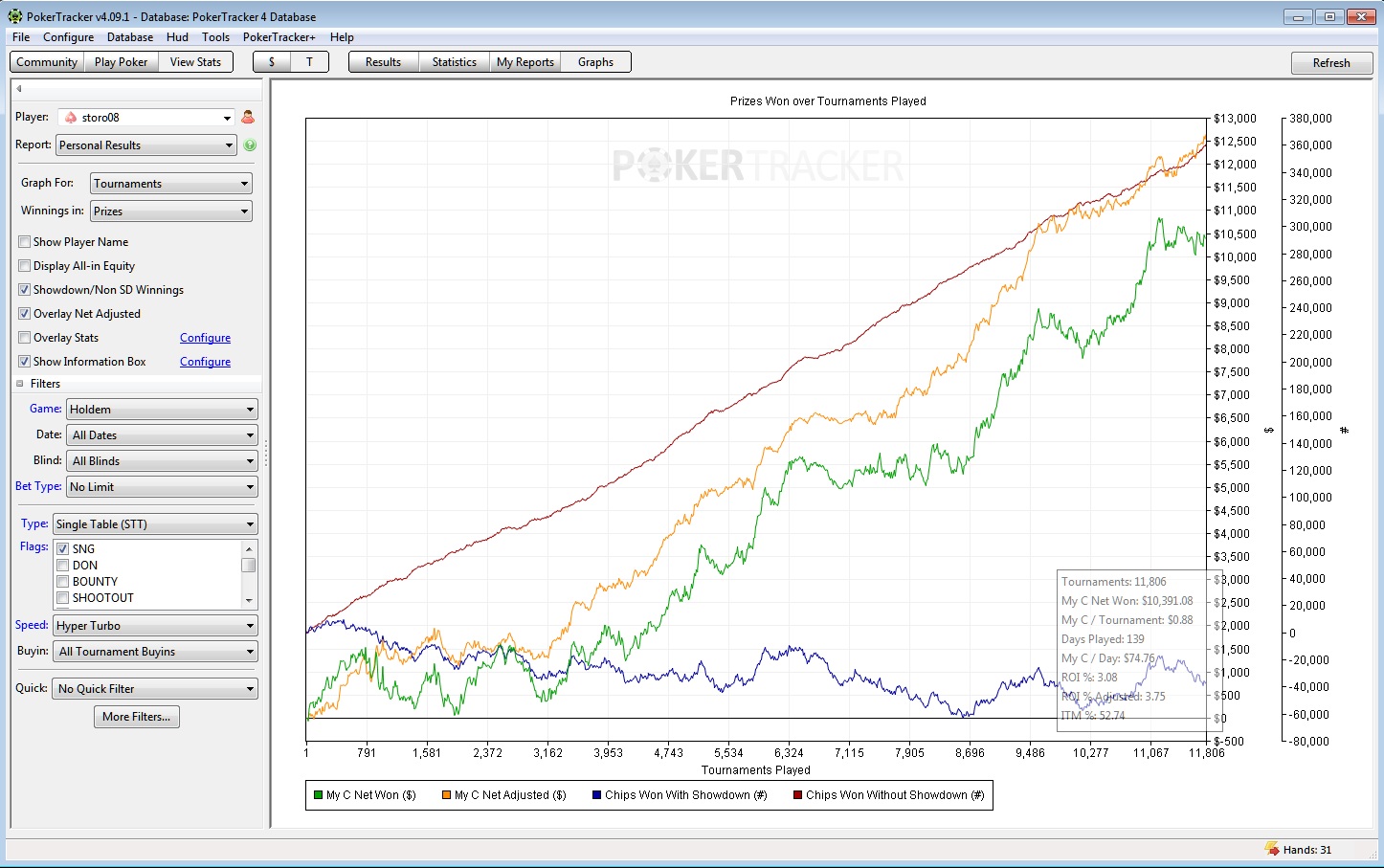Collapse the Filters section
This screenshot has height=868, width=1384.
click(x=20, y=384)
